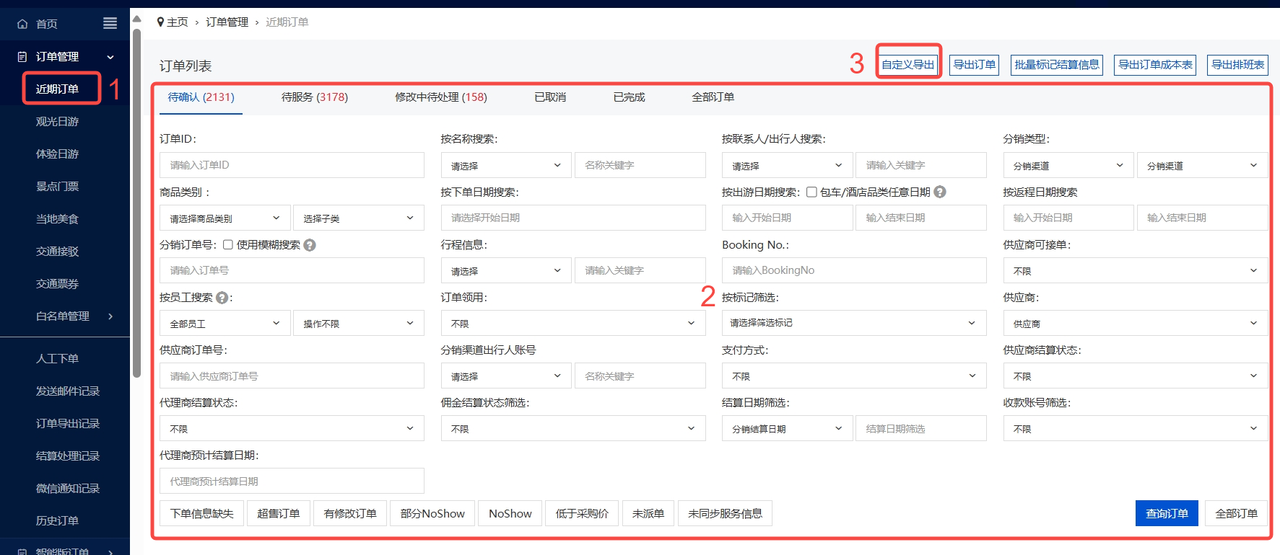Click help icon beside 按员工搜索 label
Image resolution: width=1280 pixels, height=555 pixels.
coord(222,297)
